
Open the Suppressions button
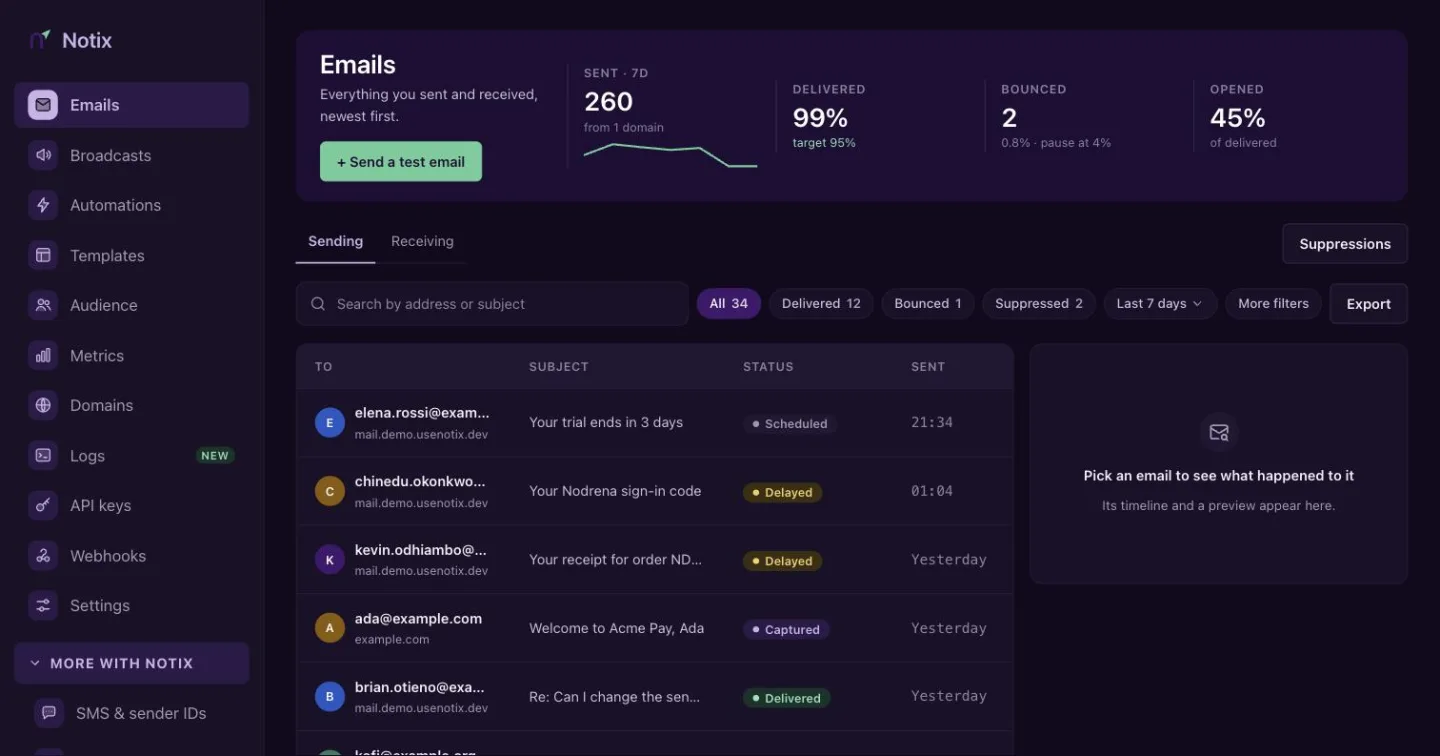1345,244
